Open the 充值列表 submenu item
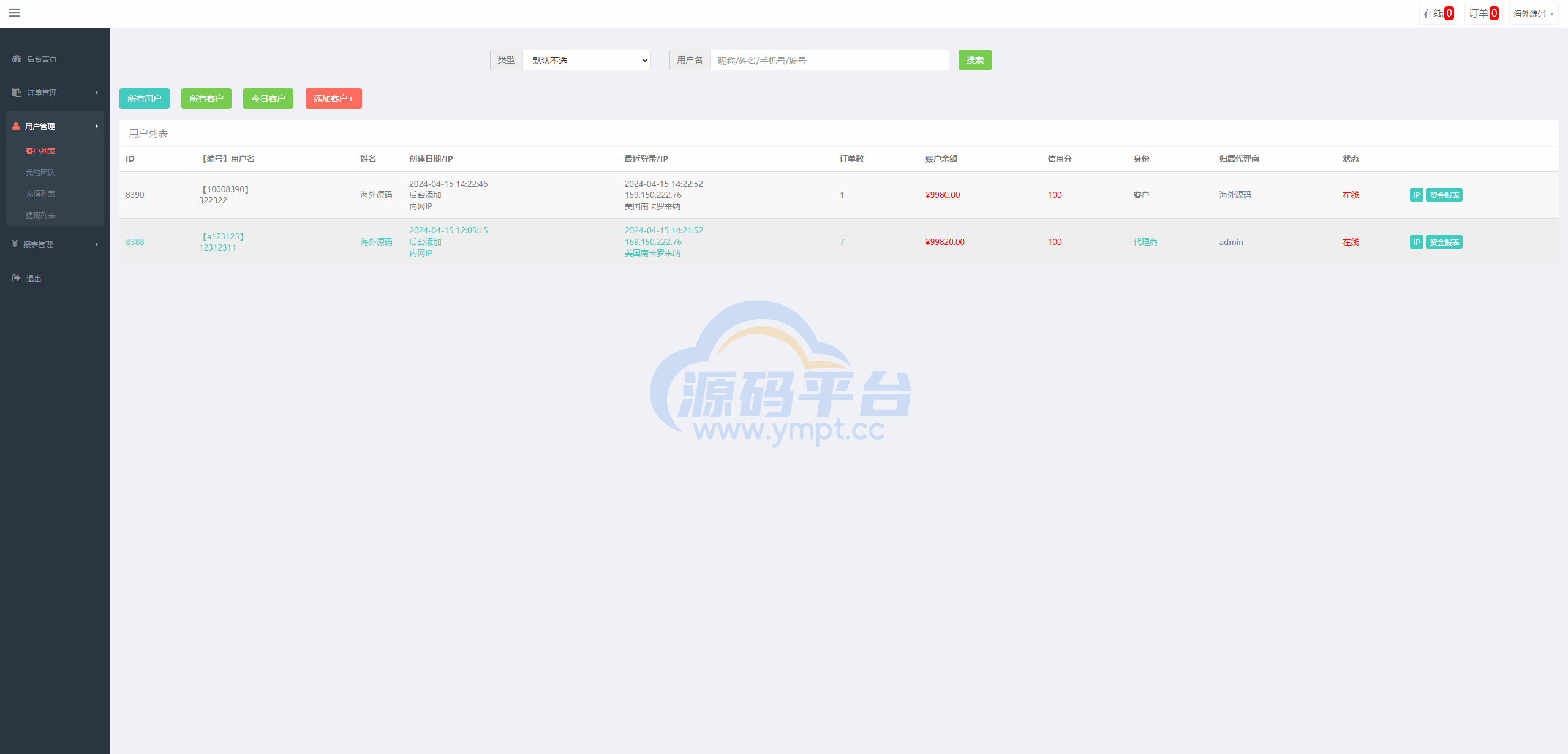The height and width of the screenshot is (754, 1568). pyautogui.click(x=40, y=194)
